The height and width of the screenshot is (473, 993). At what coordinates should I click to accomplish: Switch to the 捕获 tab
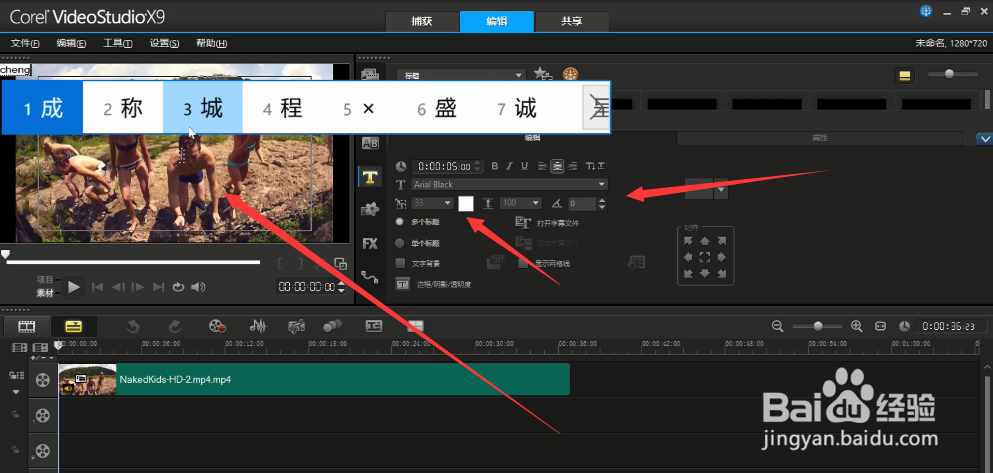coord(422,22)
